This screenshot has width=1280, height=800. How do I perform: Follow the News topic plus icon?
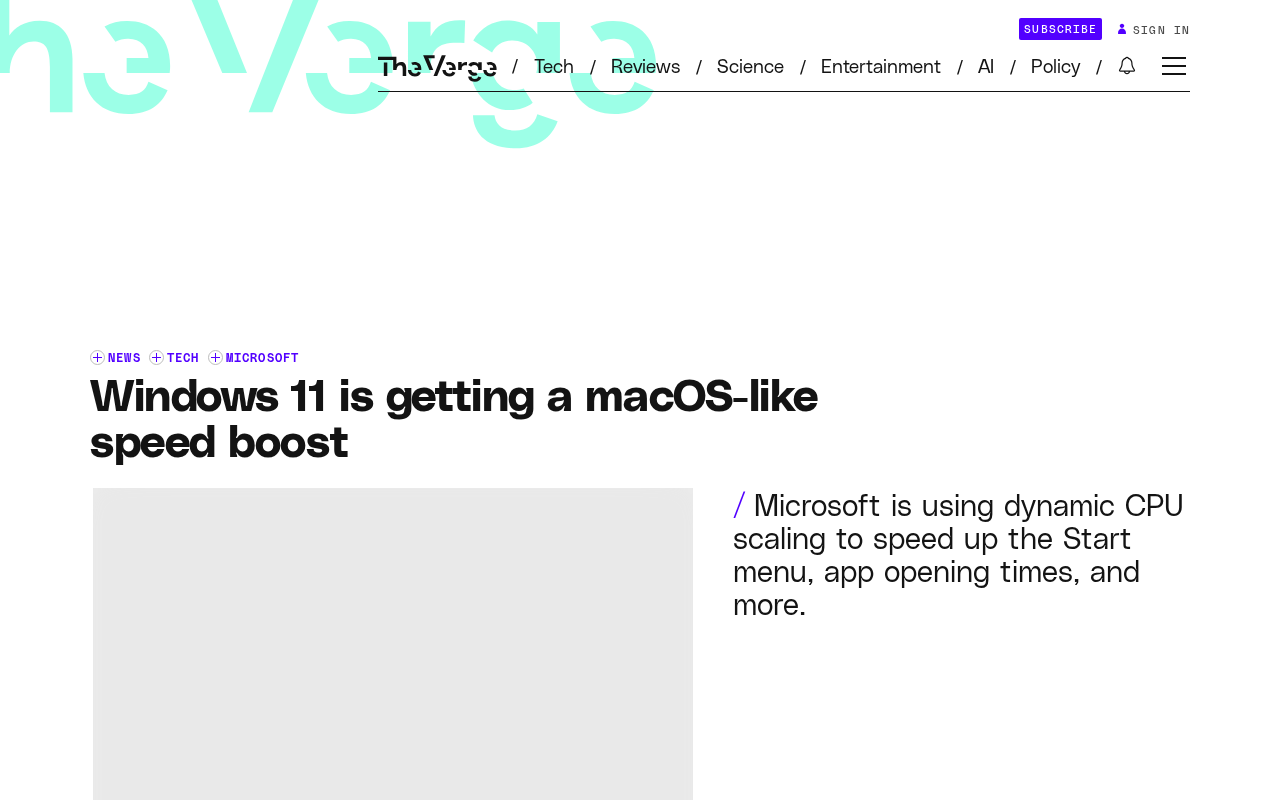point(97,358)
